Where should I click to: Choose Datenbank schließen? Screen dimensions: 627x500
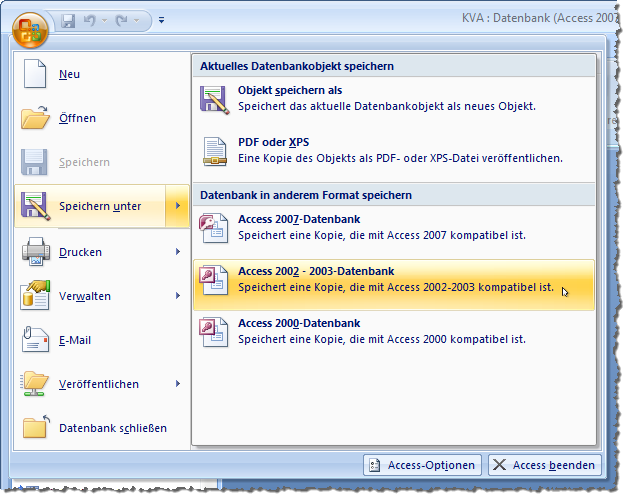coord(112,428)
